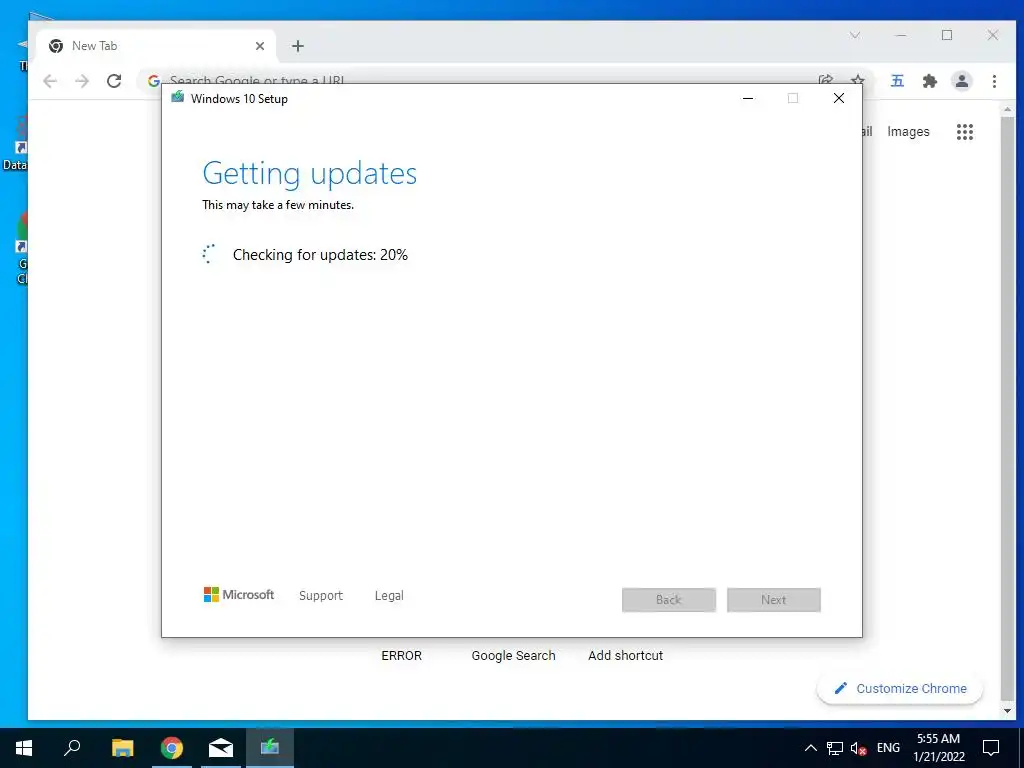Click the share page icon in address bar
The height and width of the screenshot is (768, 1024).
pos(825,80)
